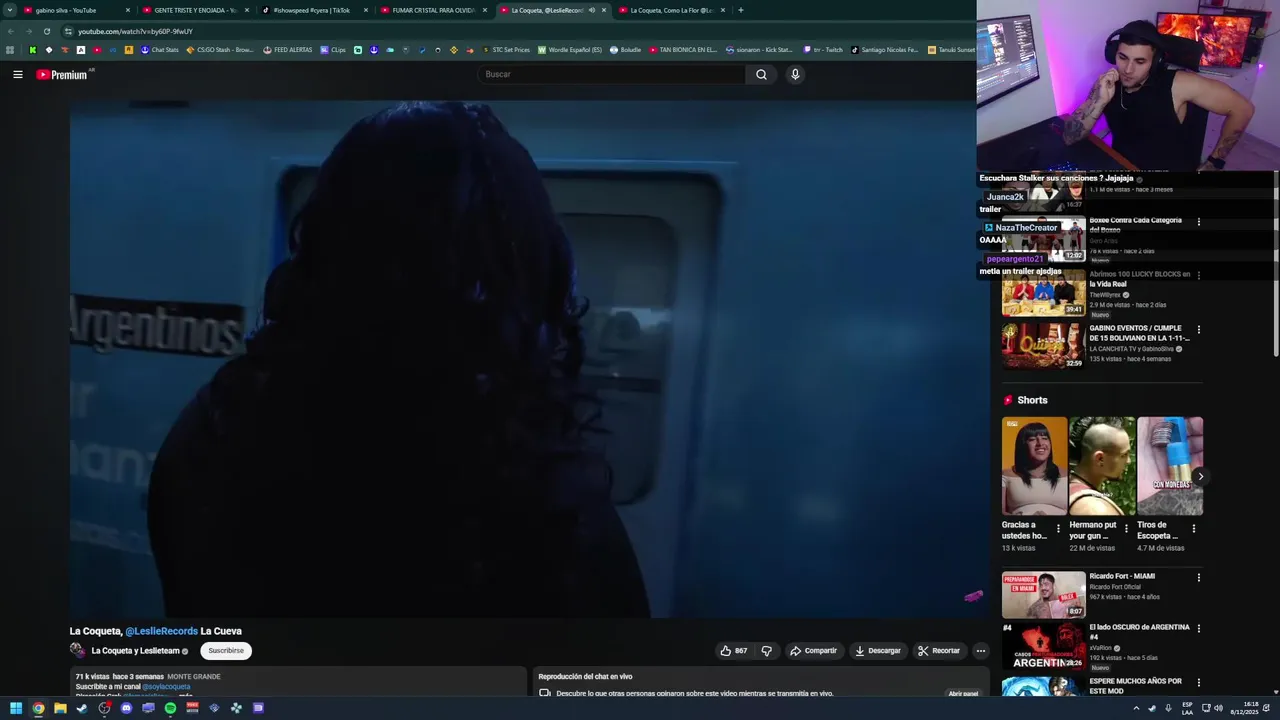
Task: Open File Explorer from the taskbar
Action: coord(60,708)
